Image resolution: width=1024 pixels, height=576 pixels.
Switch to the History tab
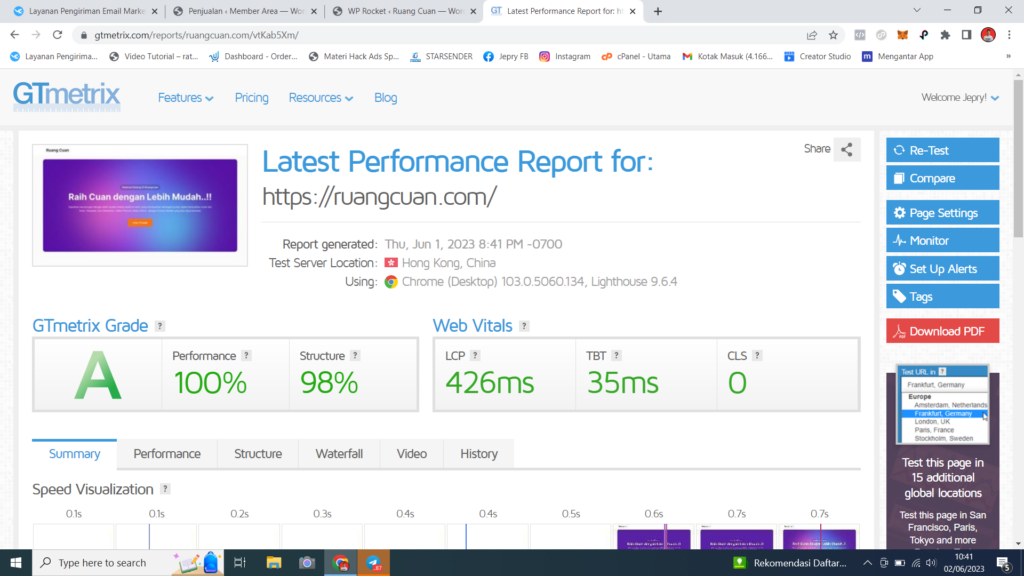[478, 454]
